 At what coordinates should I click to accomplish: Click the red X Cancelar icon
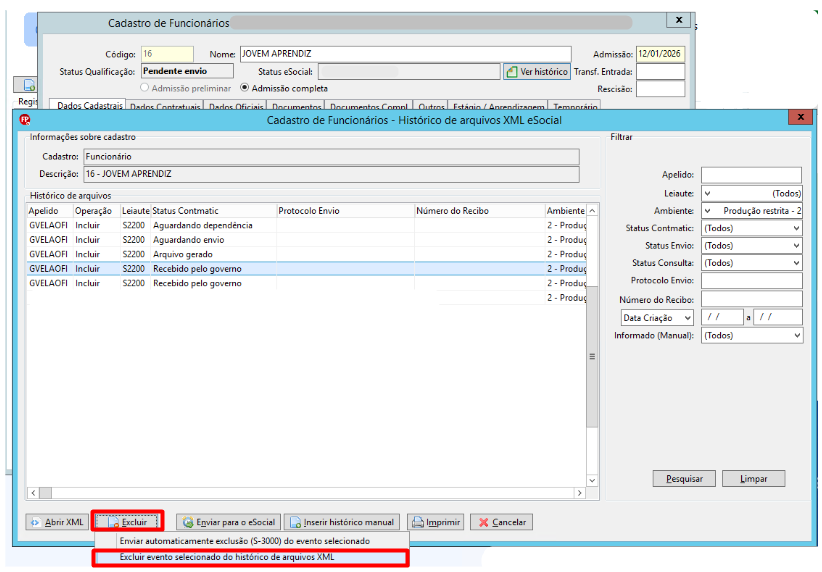tap(483, 522)
